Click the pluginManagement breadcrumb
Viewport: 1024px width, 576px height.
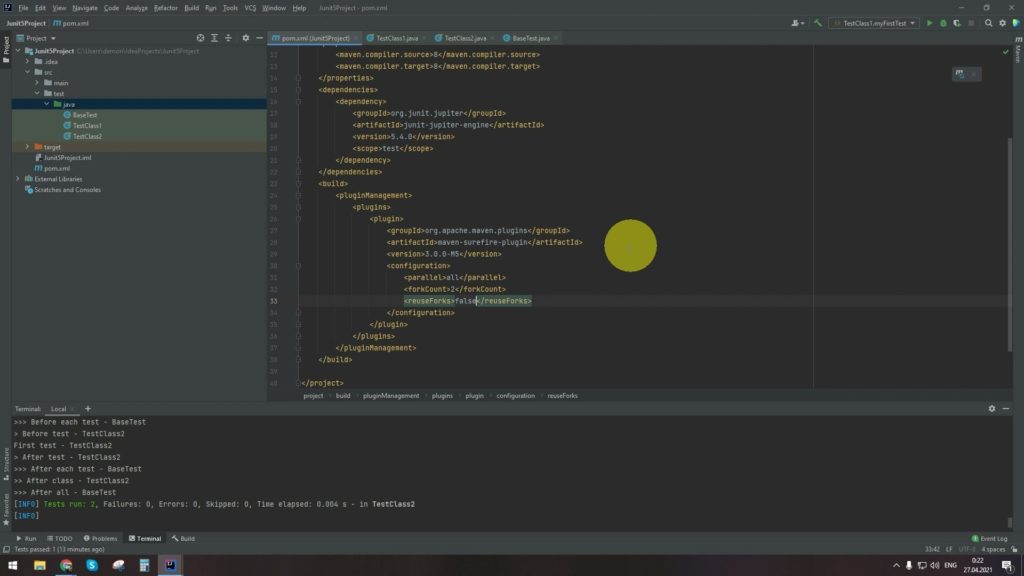click(391, 396)
